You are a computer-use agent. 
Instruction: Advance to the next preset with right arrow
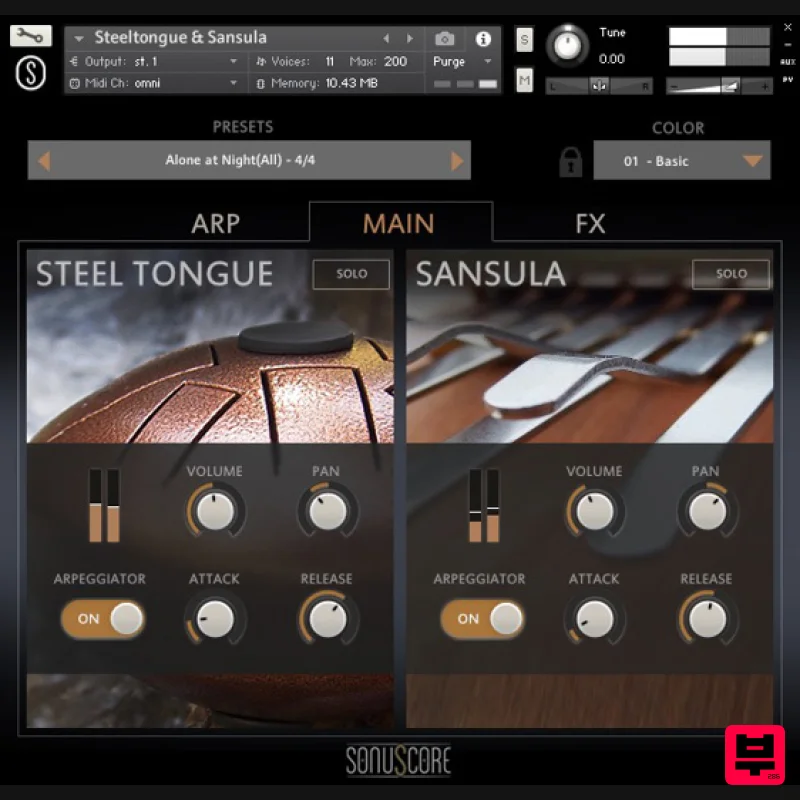(x=457, y=160)
